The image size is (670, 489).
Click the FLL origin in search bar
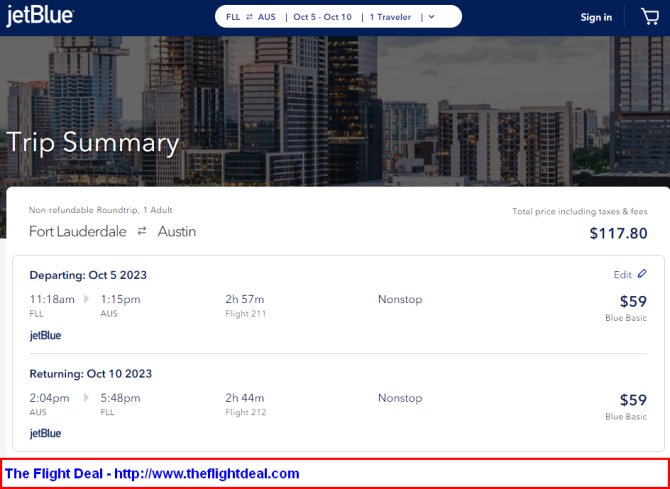pyautogui.click(x=233, y=17)
